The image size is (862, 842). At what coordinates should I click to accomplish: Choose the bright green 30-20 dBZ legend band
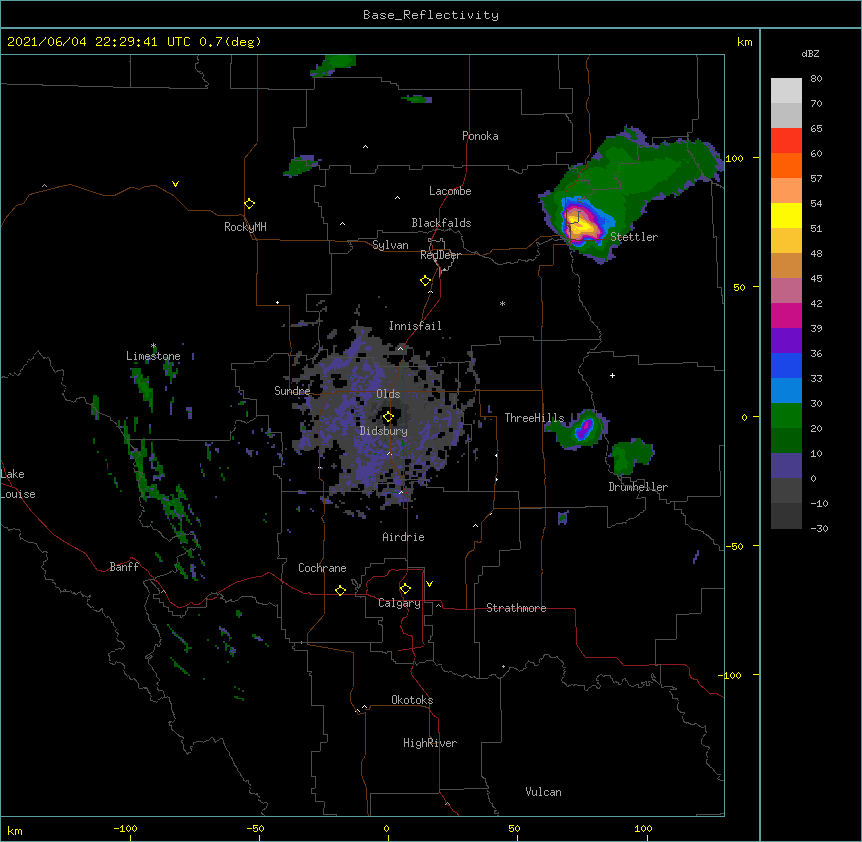[x=786, y=416]
